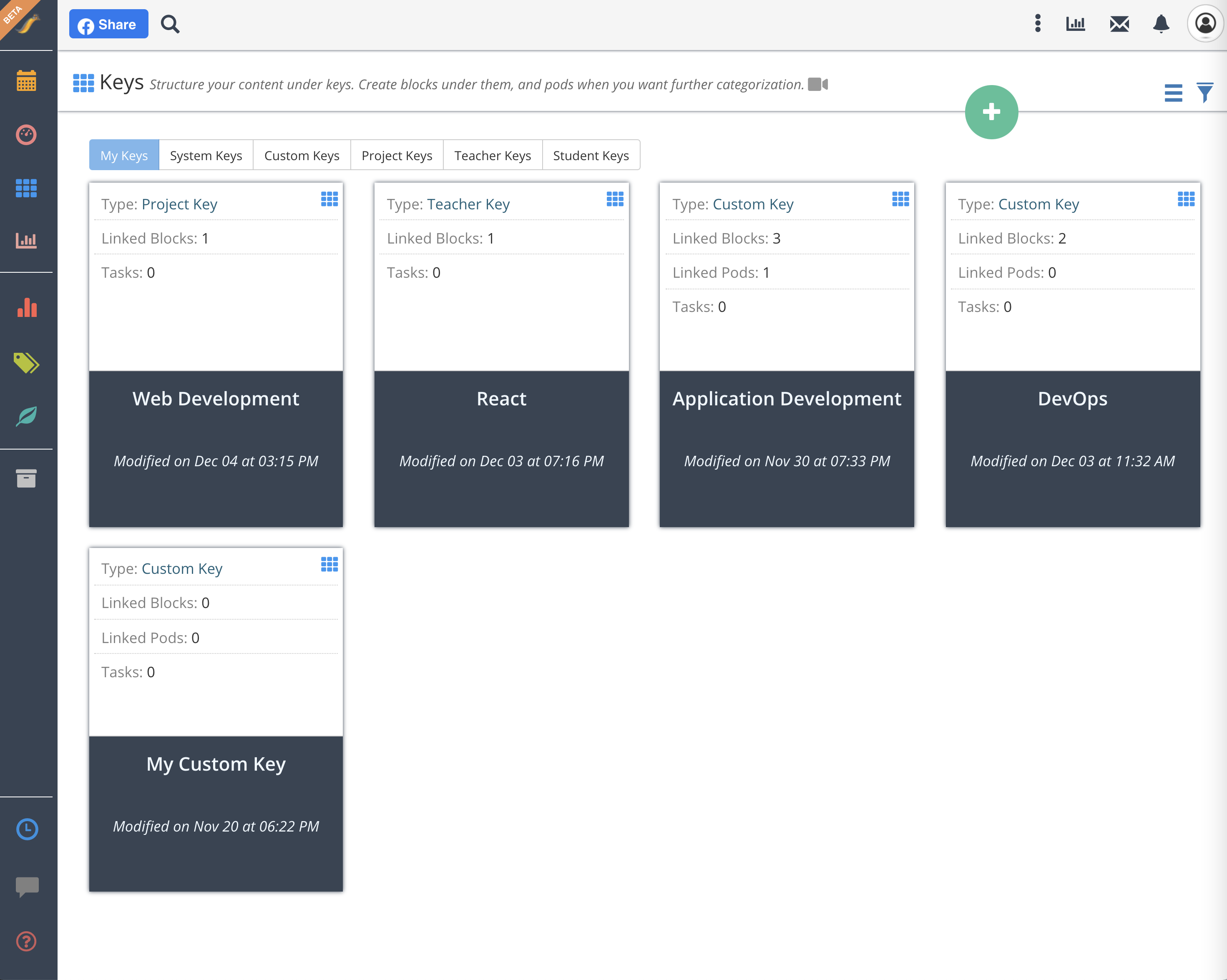Click the Teacher Key type label

(x=468, y=204)
